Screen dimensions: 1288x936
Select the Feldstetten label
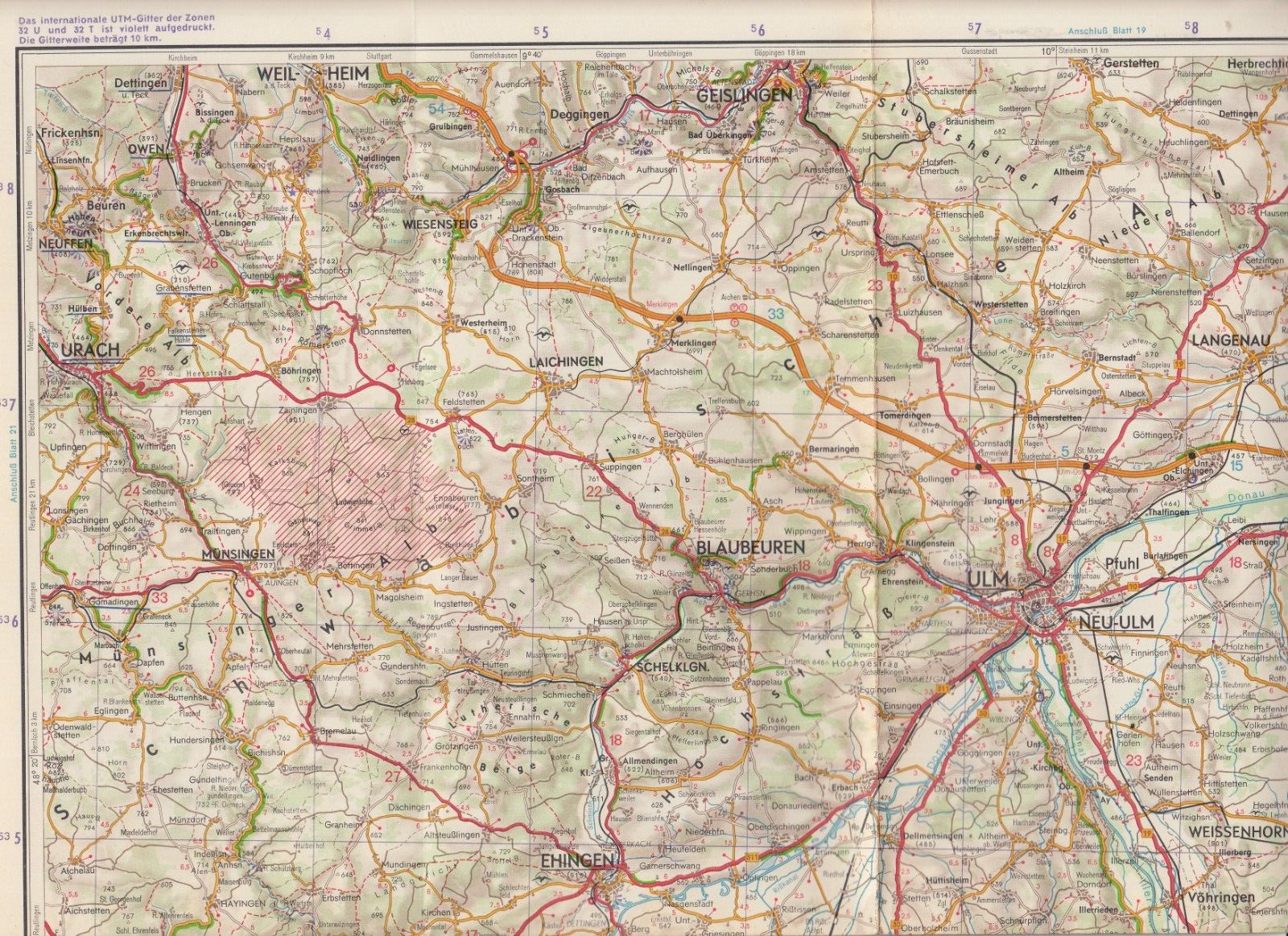pos(464,402)
